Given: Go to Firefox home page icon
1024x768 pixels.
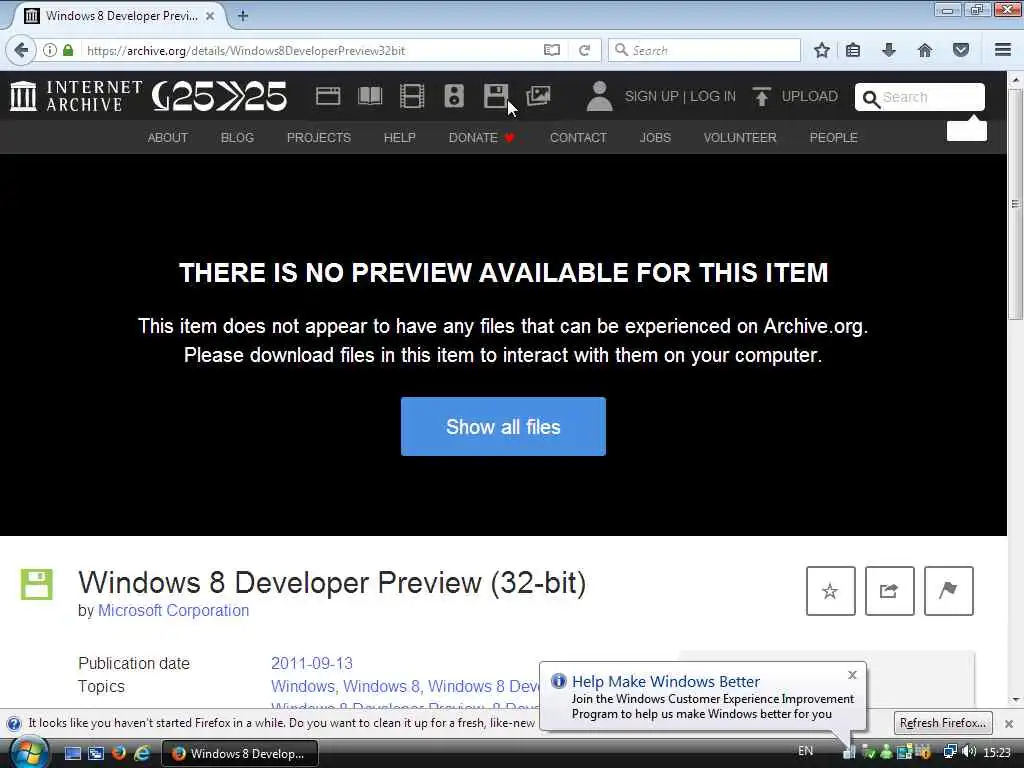Looking at the screenshot, I should tap(925, 50).
